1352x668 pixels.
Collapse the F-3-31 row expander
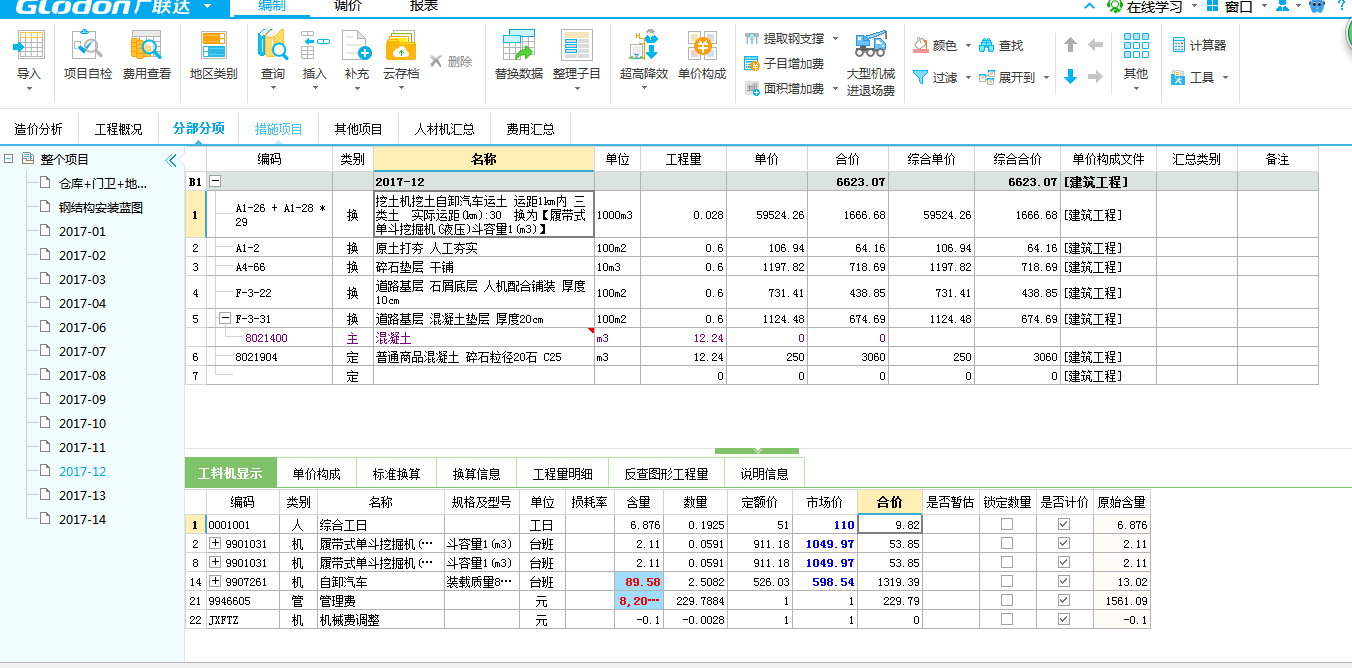coord(224,319)
